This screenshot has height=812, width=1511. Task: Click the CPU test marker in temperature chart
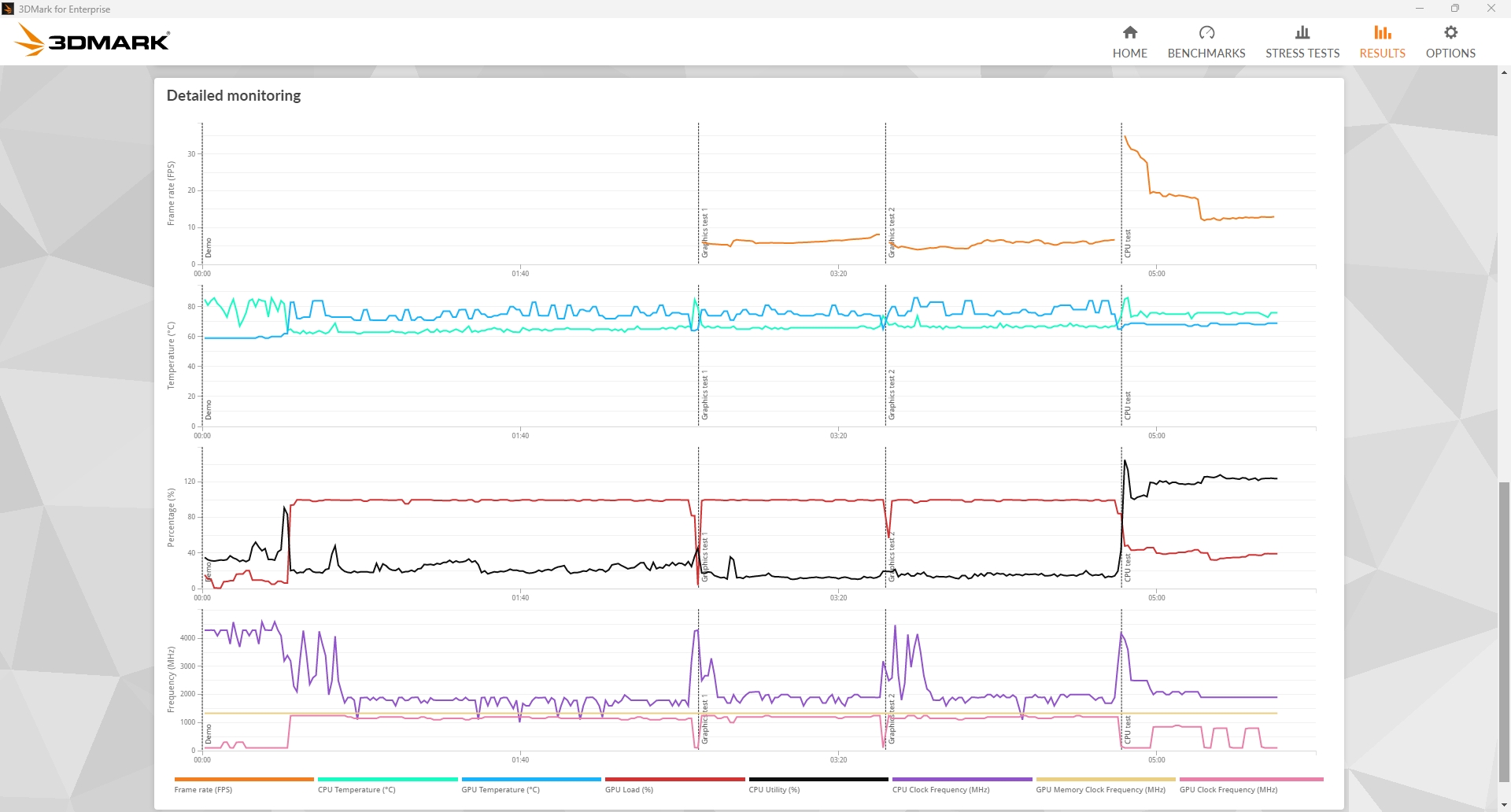[1128, 405]
